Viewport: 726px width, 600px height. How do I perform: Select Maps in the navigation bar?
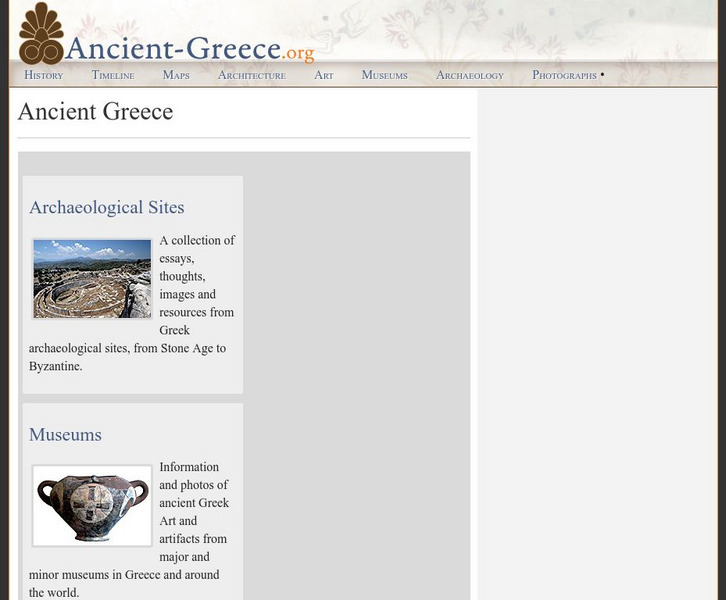click(176, 75)
